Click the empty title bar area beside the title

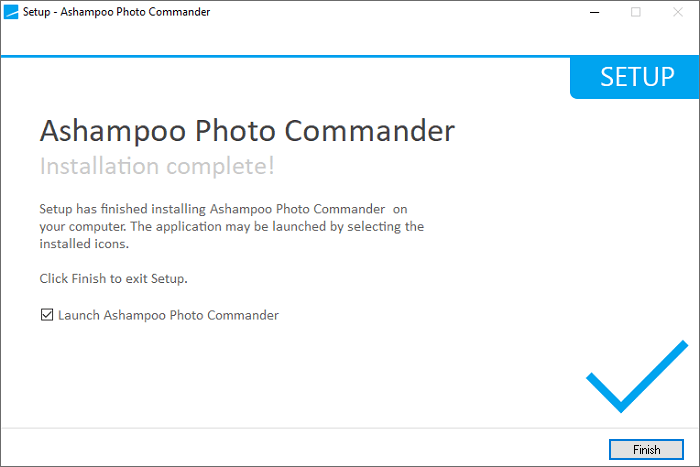pyautogui.click(x=400, y=12)
